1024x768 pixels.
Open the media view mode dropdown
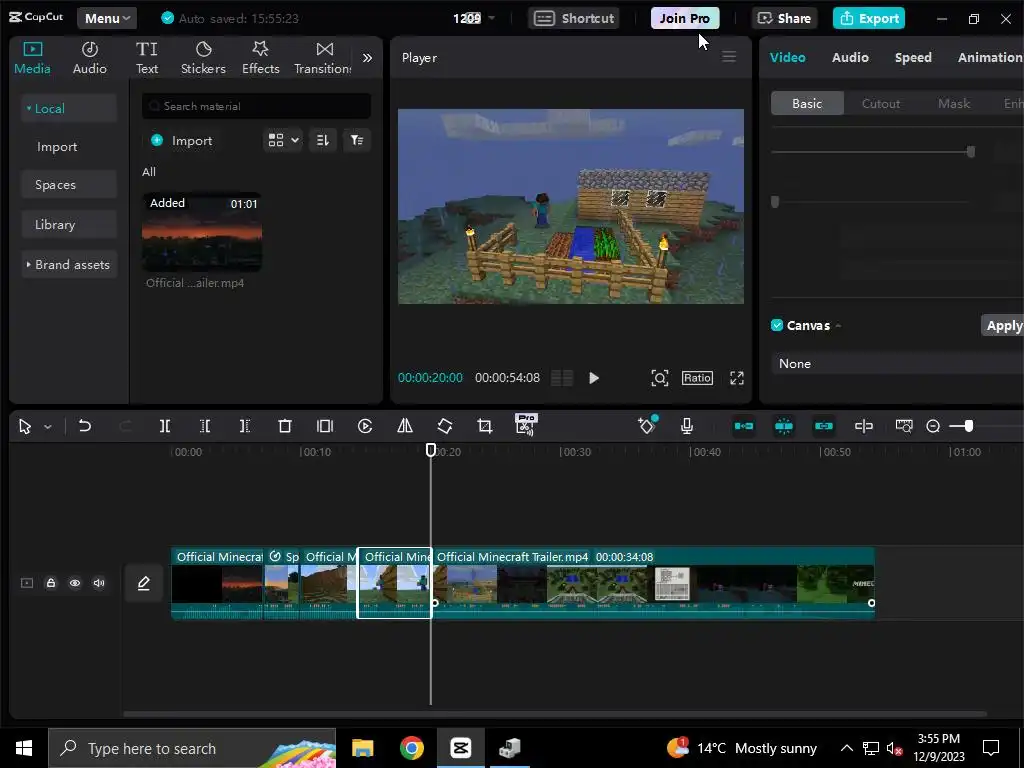(x=283, y=140)
